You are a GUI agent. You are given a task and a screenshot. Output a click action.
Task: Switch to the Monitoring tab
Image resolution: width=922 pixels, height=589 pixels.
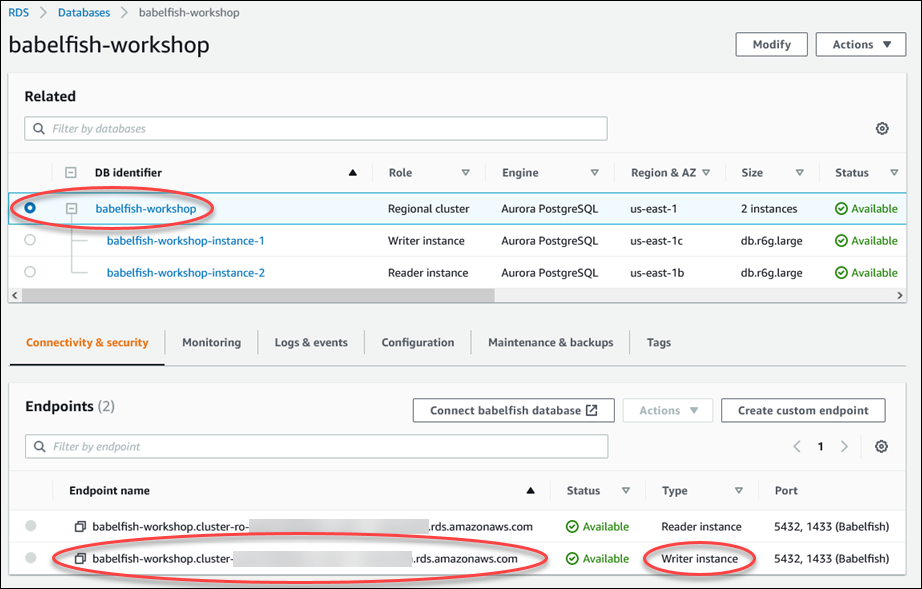click(x=211, y=342)
